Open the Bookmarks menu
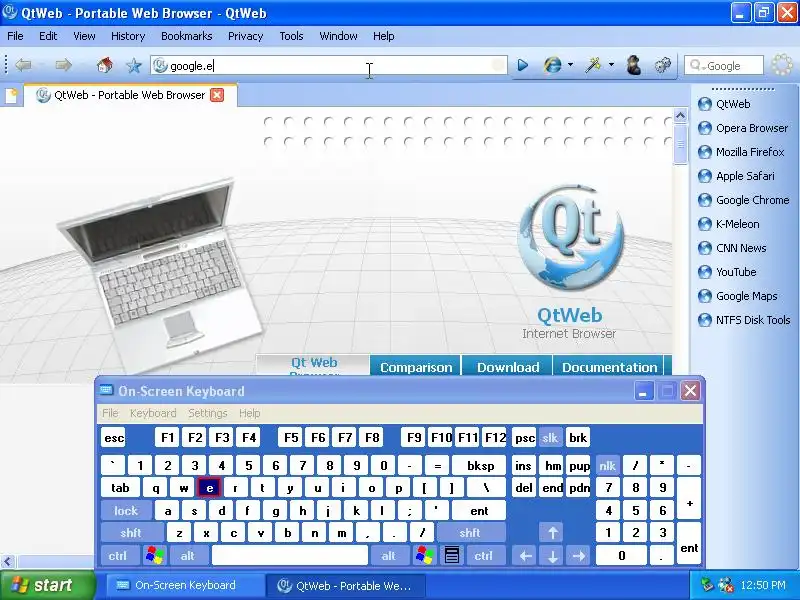The image size is (800, 600). 187,36
